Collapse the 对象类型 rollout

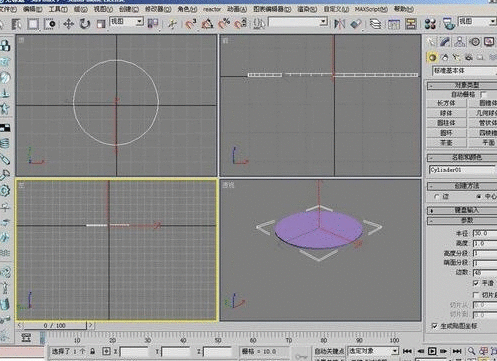click(x=462, y=85)
